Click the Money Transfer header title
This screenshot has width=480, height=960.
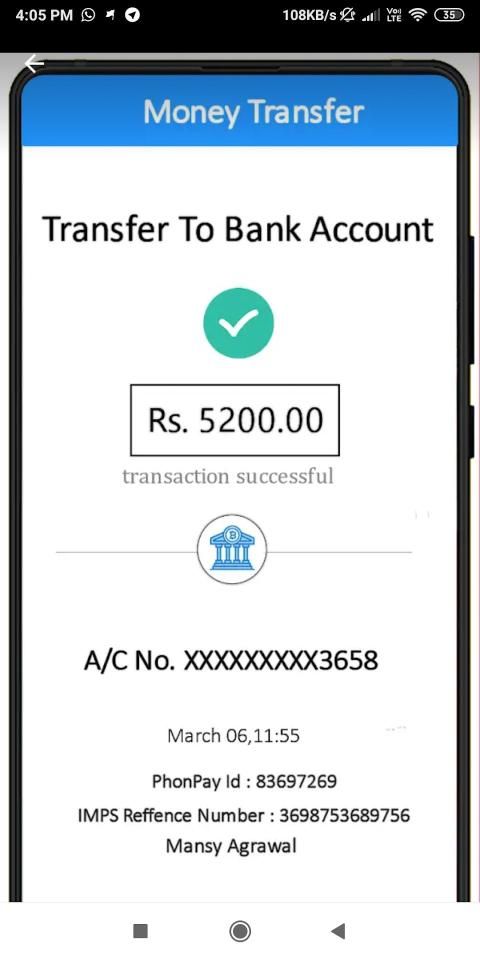click(253, 113)
